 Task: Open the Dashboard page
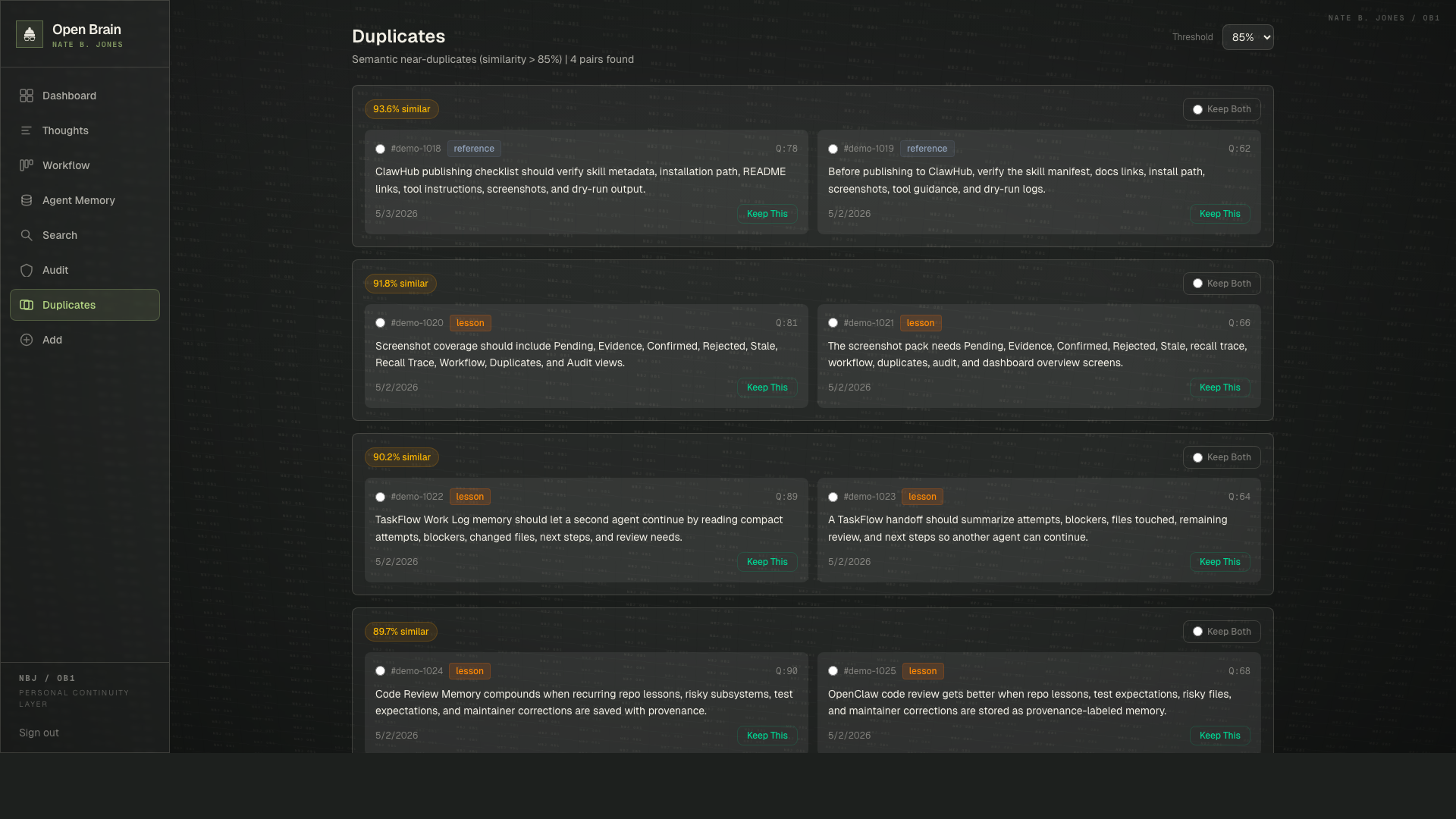(x=85, y=96)
